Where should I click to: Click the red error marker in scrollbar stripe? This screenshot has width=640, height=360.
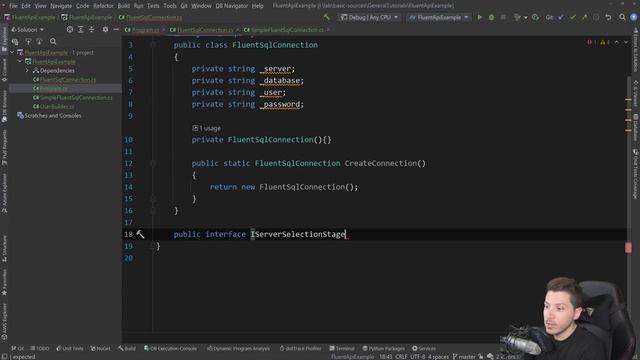pos(628,247)
